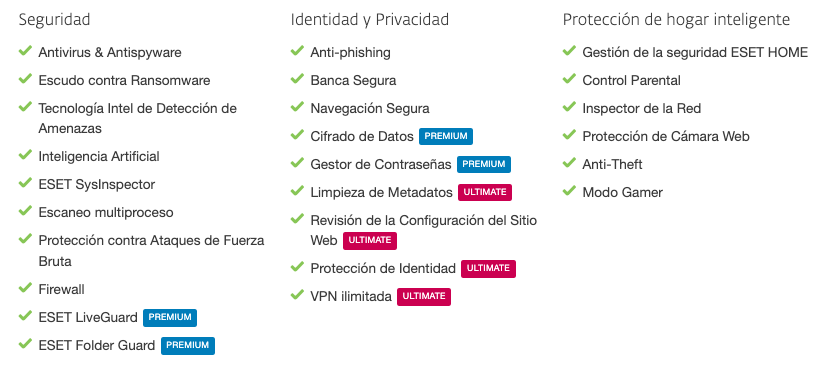The height and width of the screenshot is (366, 819).
Task: Select the Seguridad section heading
Action: tap(54, 20)
